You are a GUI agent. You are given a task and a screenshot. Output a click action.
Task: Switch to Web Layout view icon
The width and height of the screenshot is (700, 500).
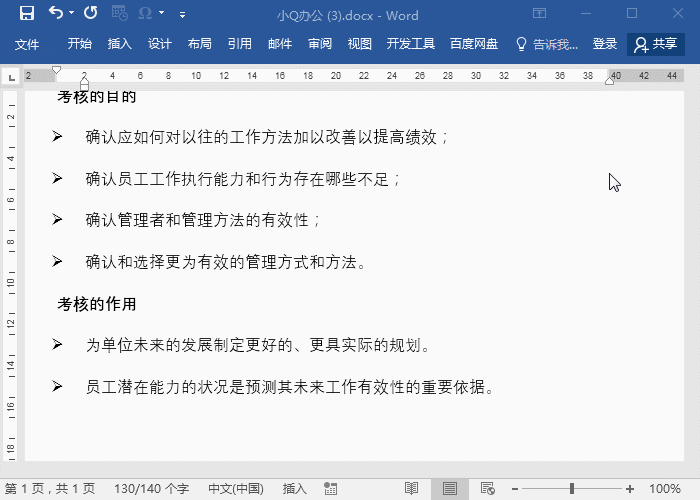pos(488,489)
